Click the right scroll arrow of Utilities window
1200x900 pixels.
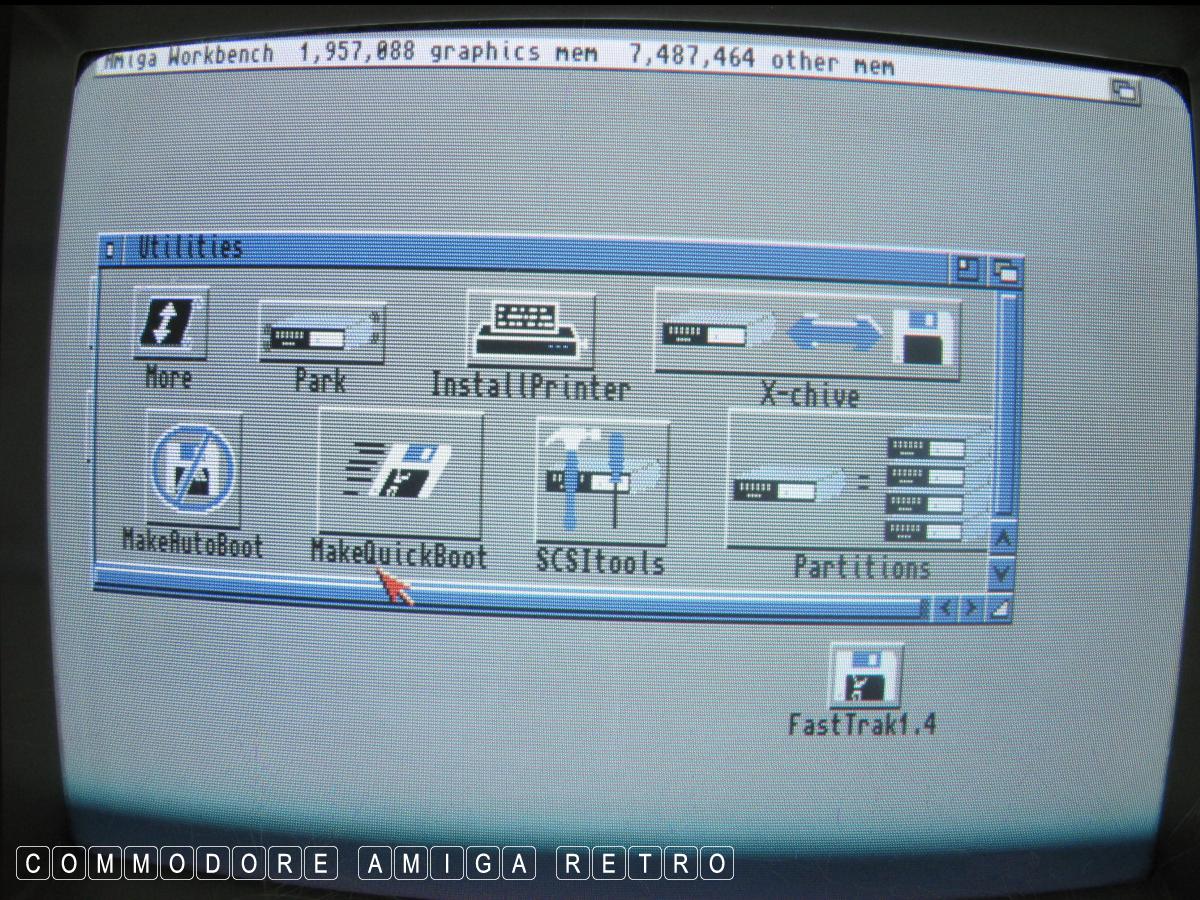click(971, 607)
